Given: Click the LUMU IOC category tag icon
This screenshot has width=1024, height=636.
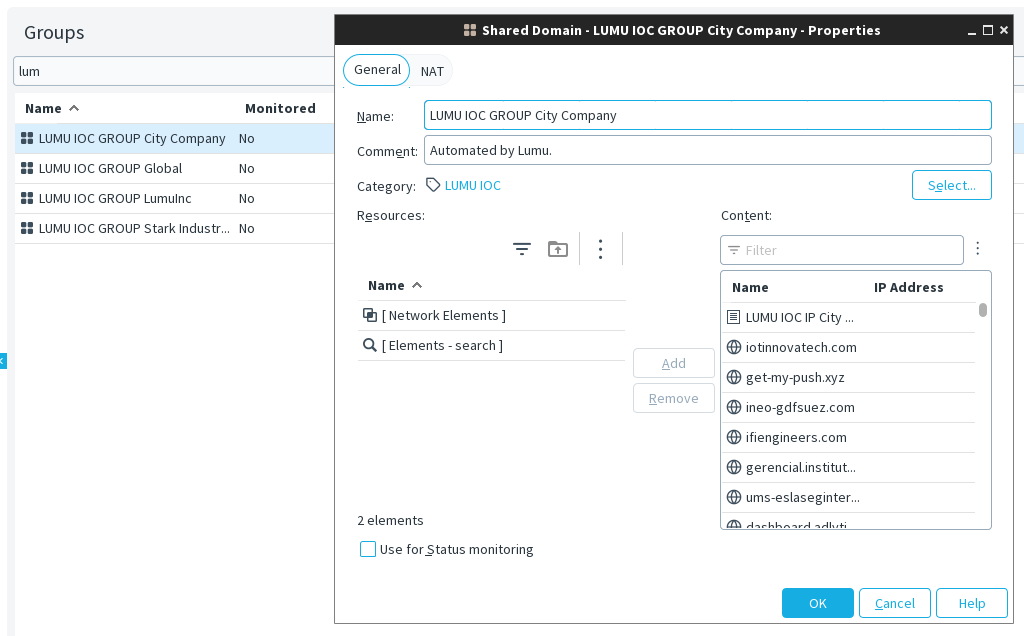Looking at the screenshot, I should click(433, 185).
